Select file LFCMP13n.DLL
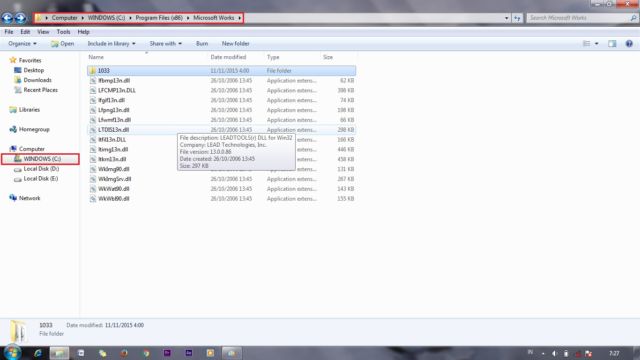 pos(117,91)
